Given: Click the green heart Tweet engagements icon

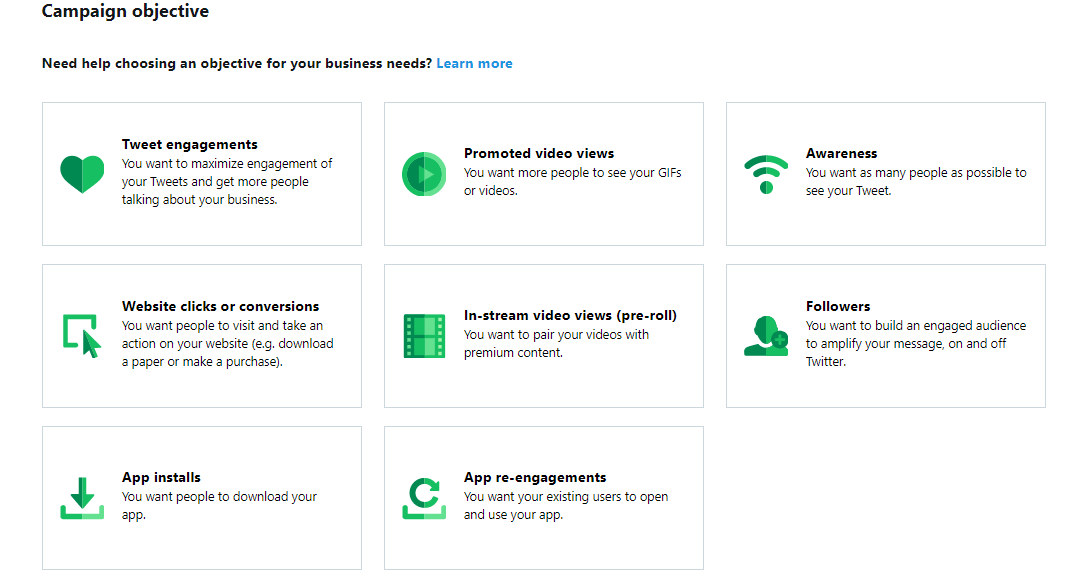Looking at the screenshot, I should [x=82, y=174].
